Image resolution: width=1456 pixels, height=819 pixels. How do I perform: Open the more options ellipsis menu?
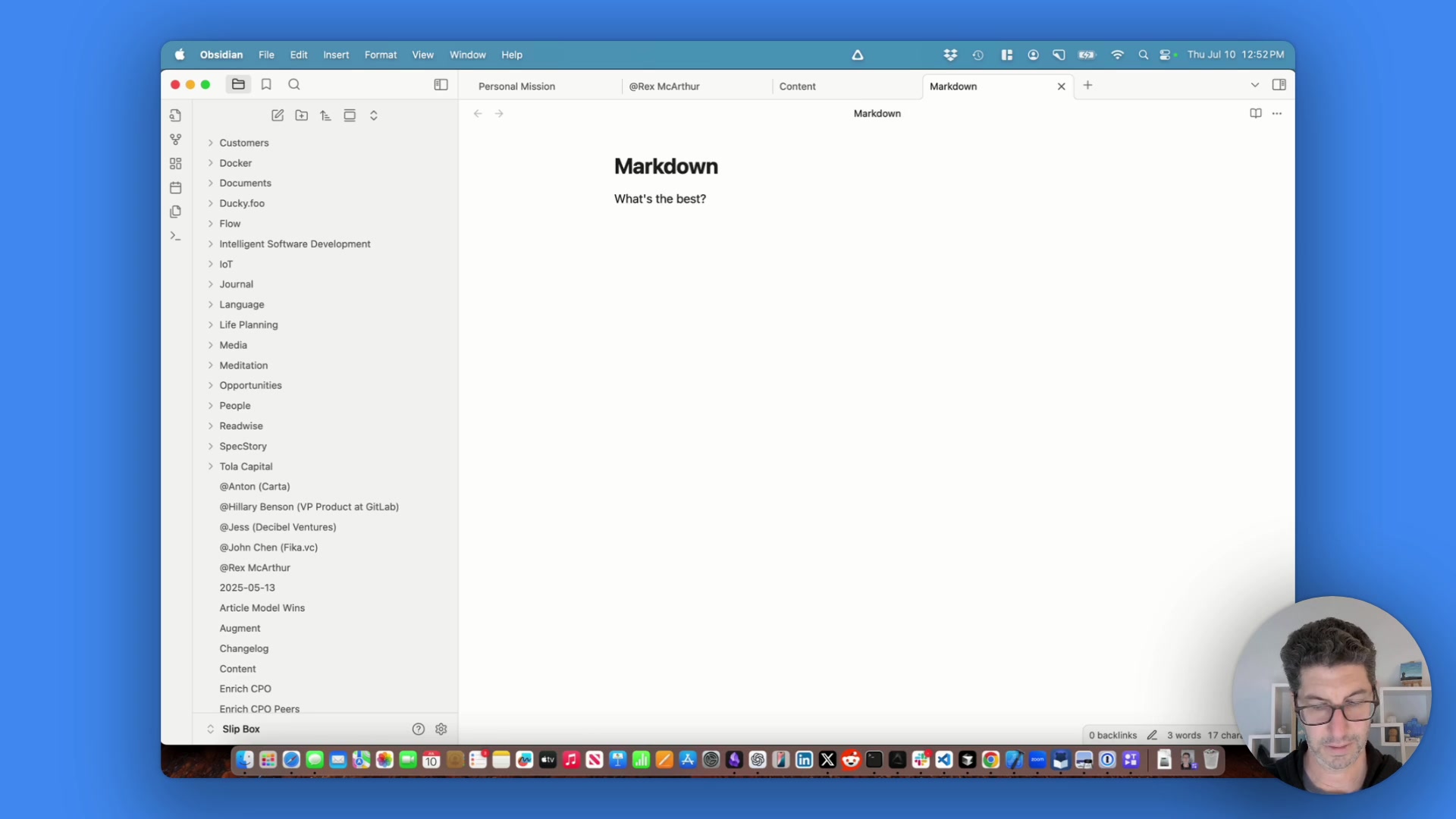pyautogui.click(x=1277, y=113)
